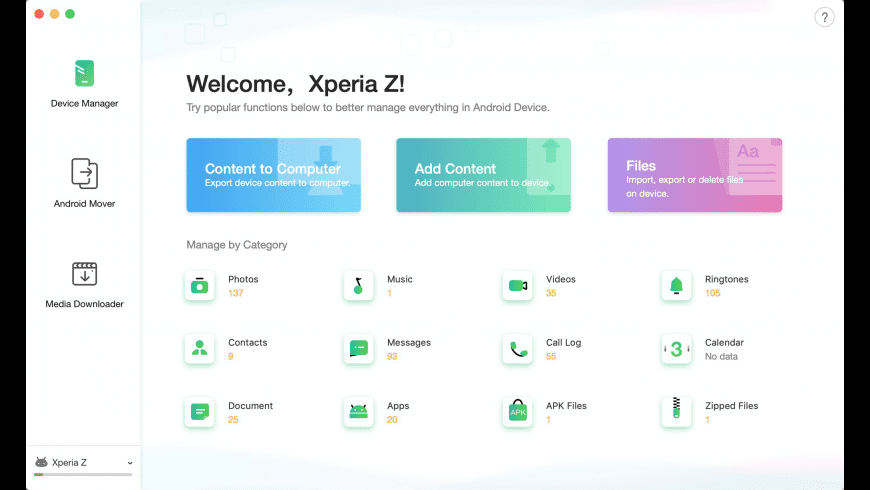Screen dimensions: 870x490
Task: Open the Apps android icon
Action: pyautogui.click(x=358, y=412)
